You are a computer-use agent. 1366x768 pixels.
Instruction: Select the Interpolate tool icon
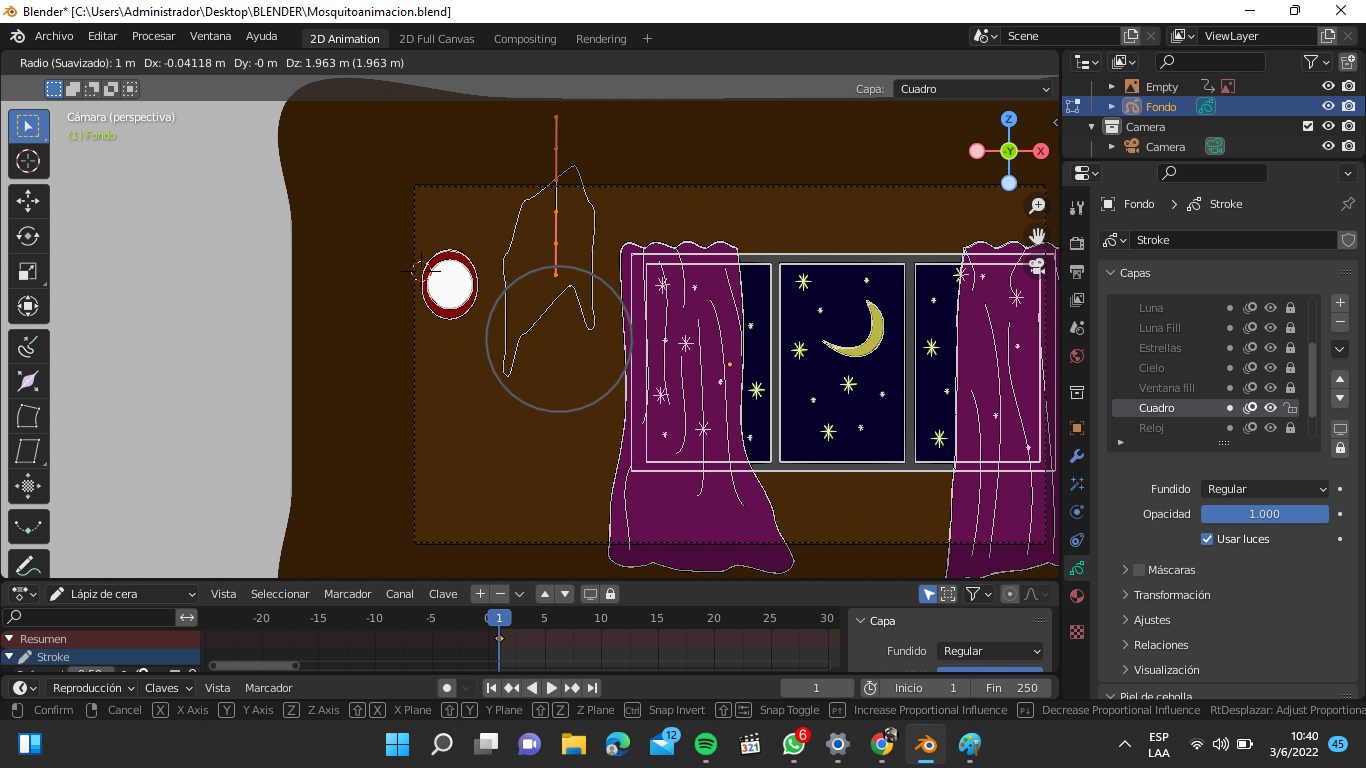28,526
